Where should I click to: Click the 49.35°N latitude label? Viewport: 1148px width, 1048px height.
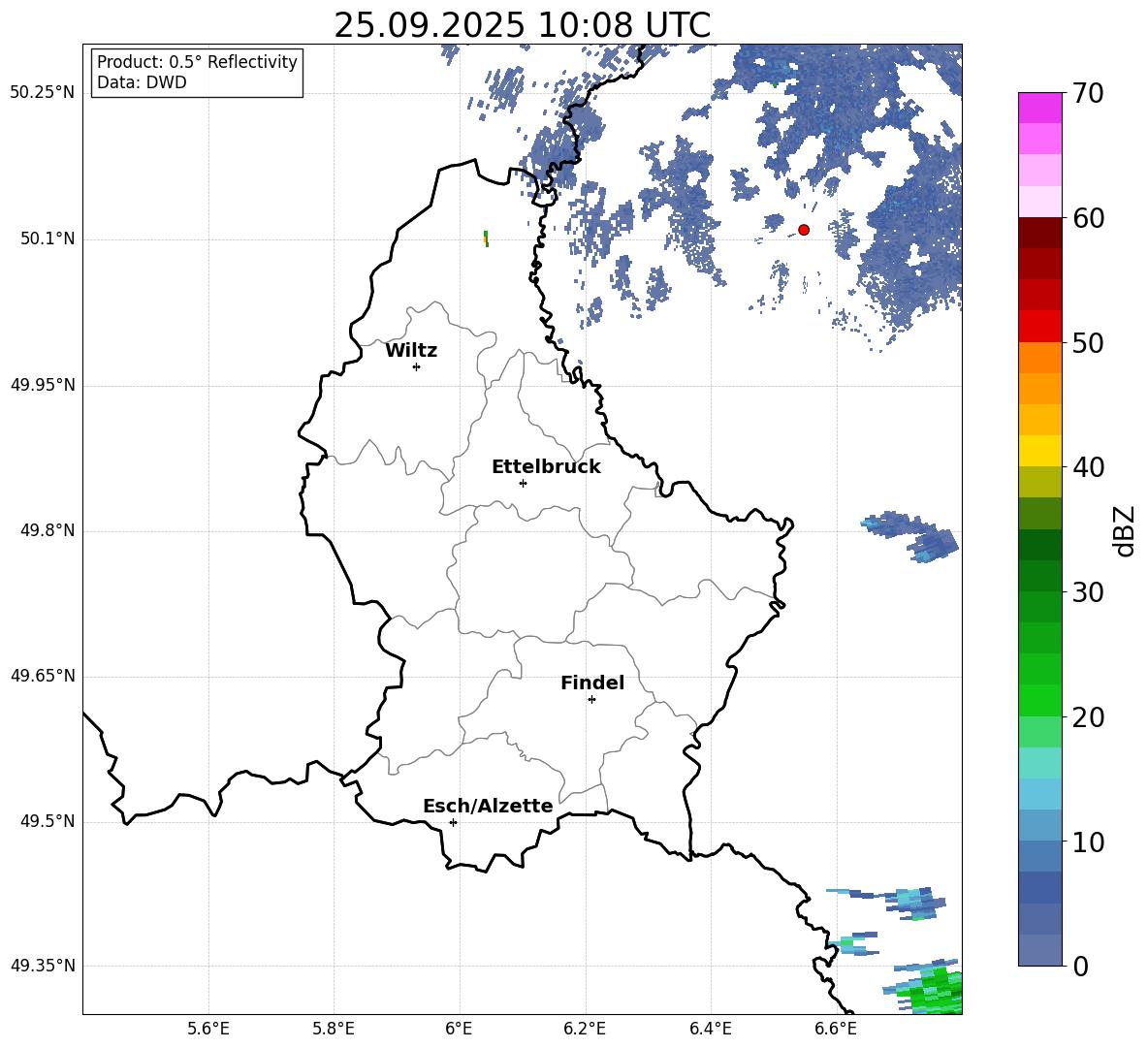[43, 966]
